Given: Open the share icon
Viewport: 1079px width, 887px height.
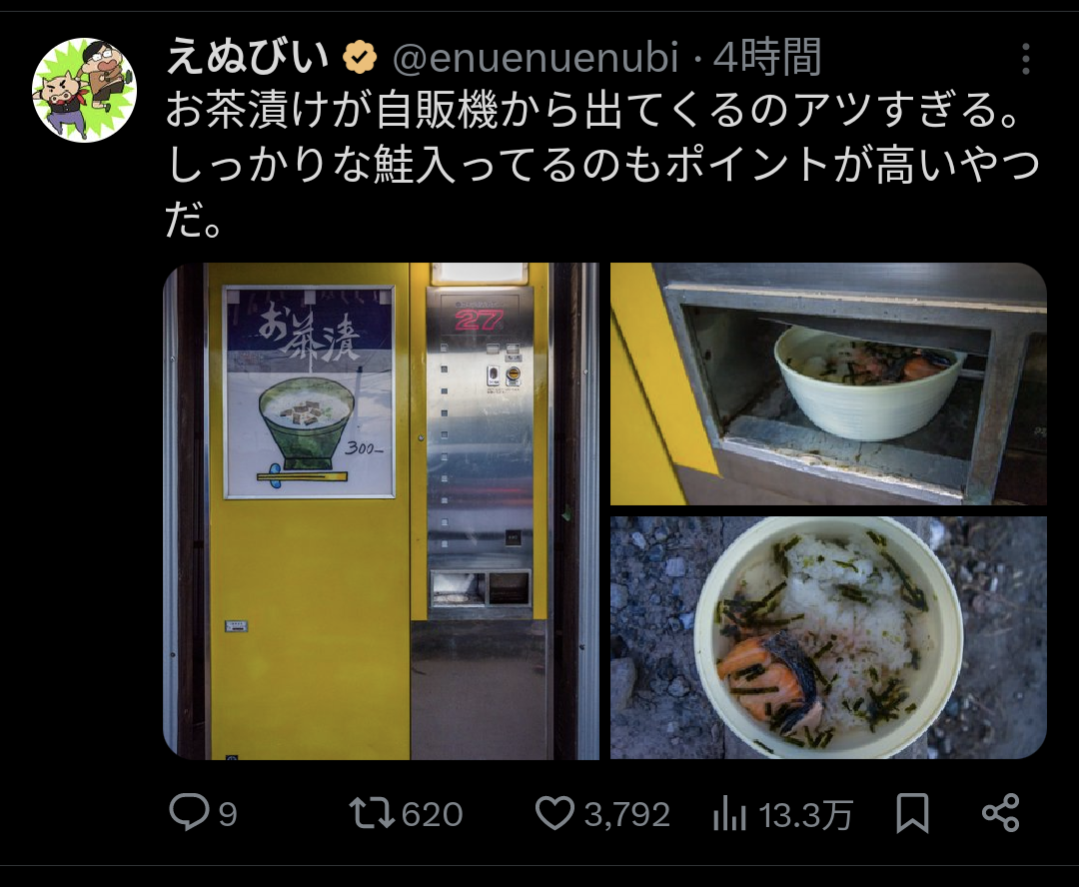Looking at the screenshot, I should [1001, 813].
